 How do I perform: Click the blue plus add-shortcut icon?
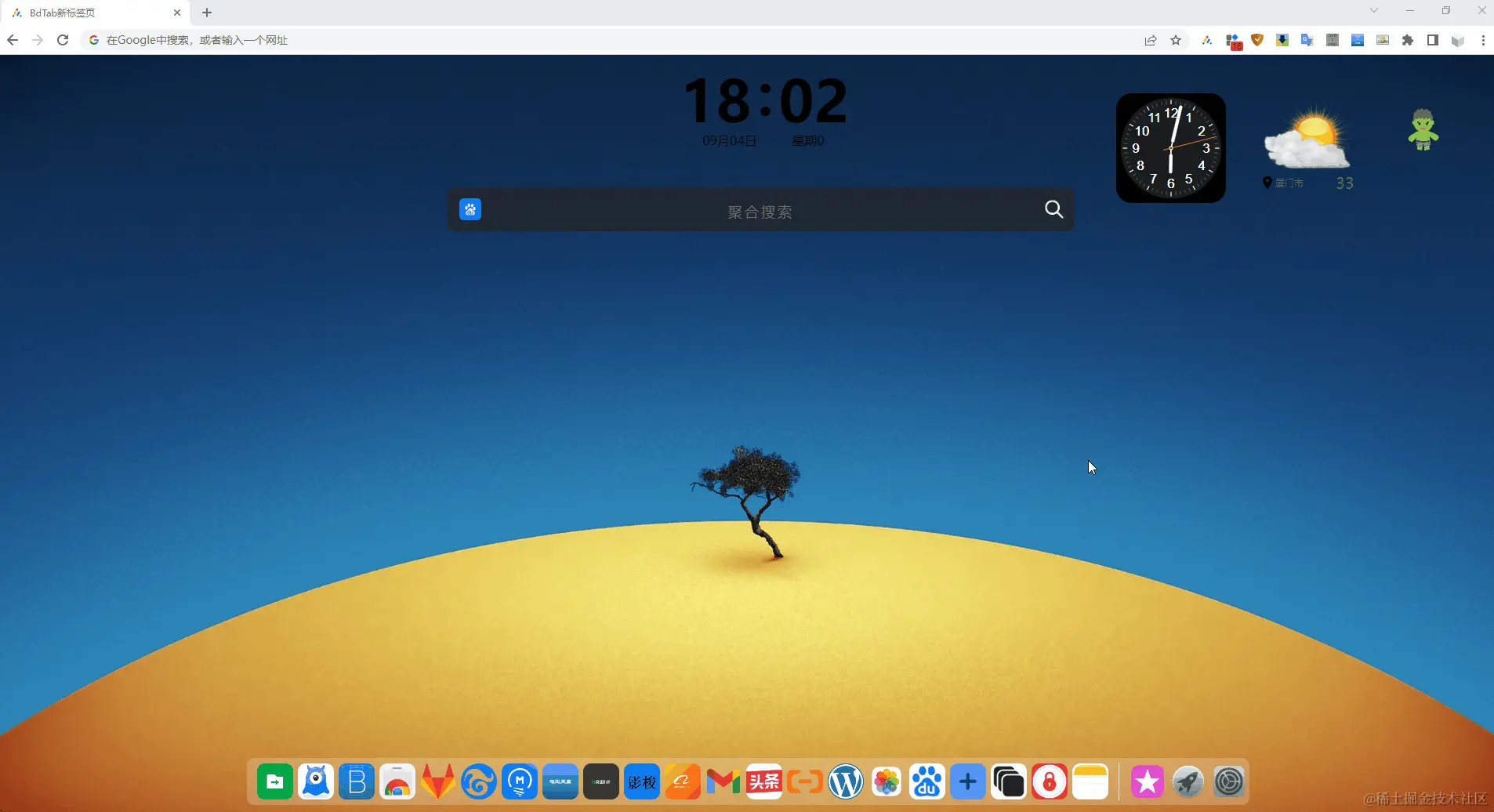coord(968,781)
